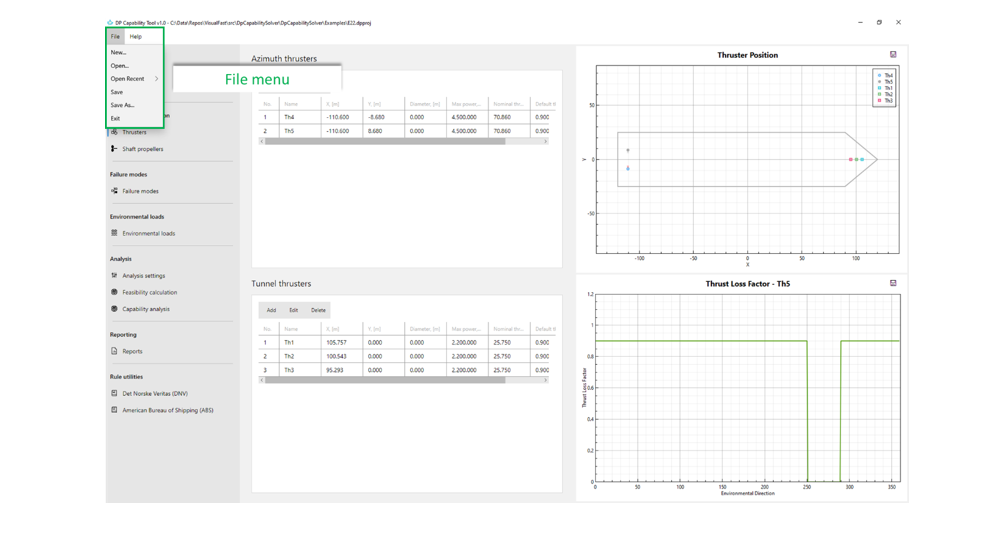
Task: Select the Th3 row name cell
Action: pos(300,370)
